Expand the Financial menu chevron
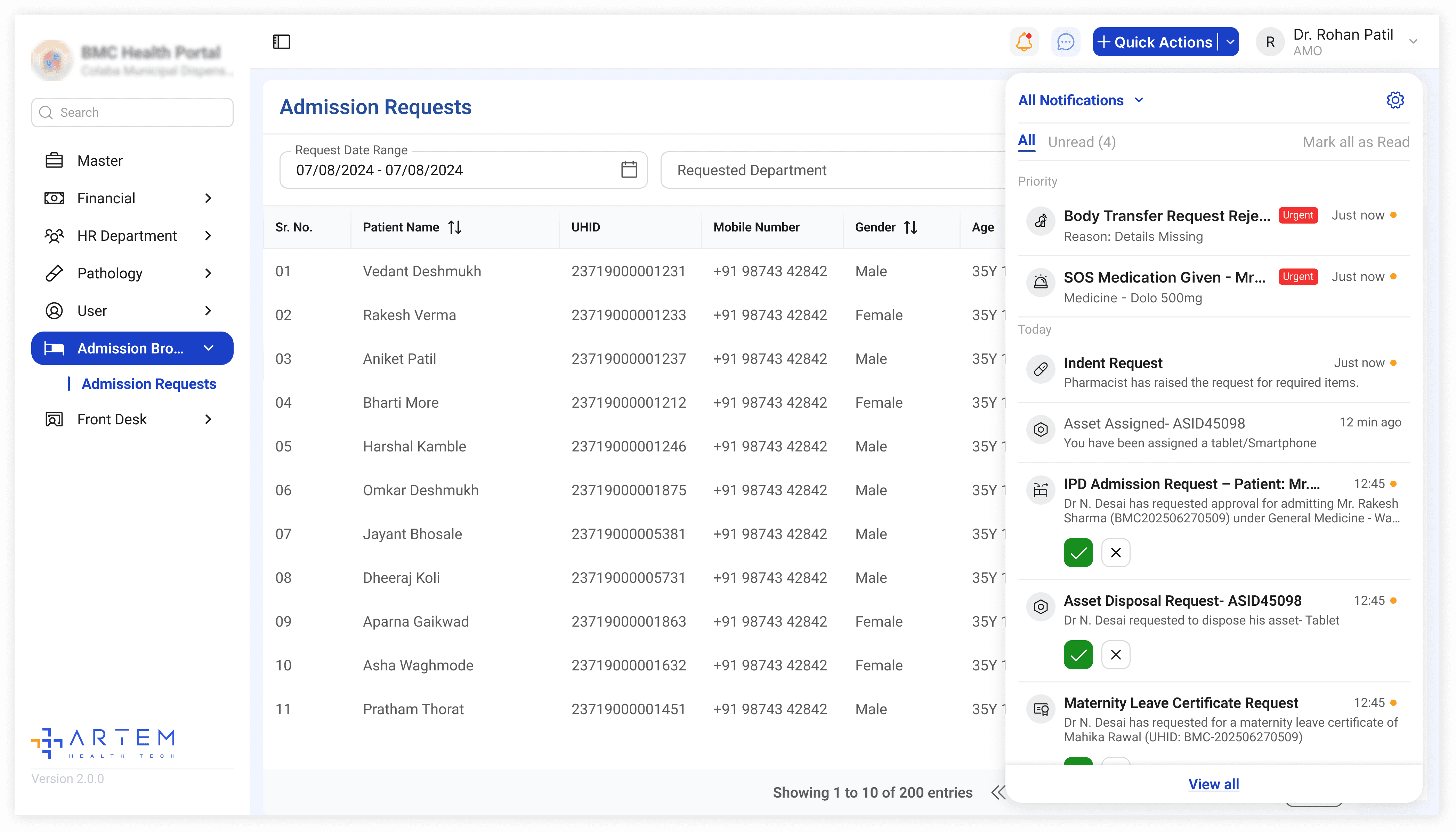Image resolution: width=1456 pixels, height=832 pixels. (x=208, y=198)
